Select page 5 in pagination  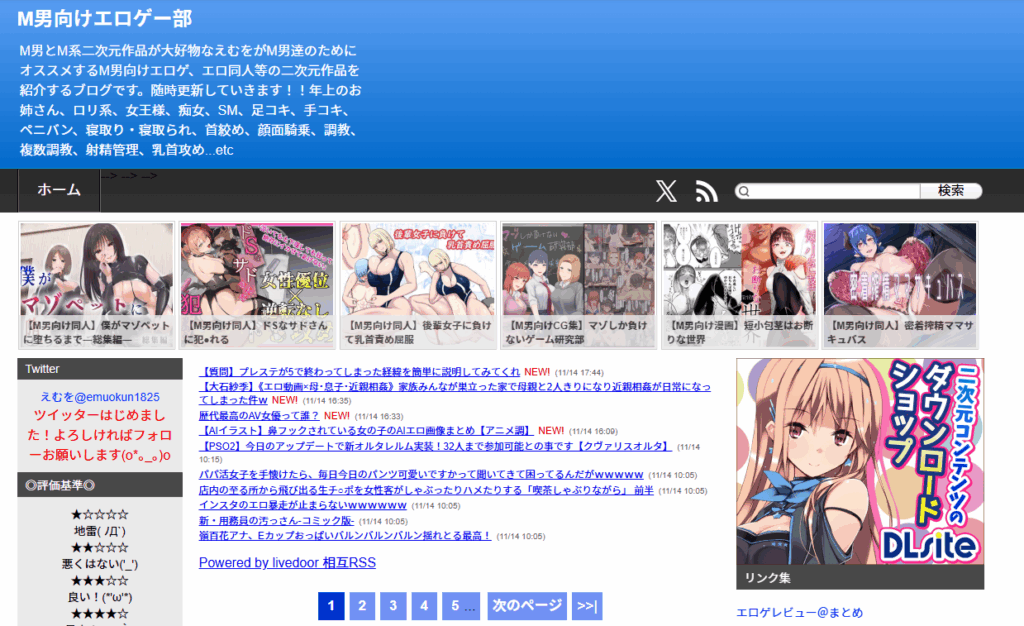461,606
